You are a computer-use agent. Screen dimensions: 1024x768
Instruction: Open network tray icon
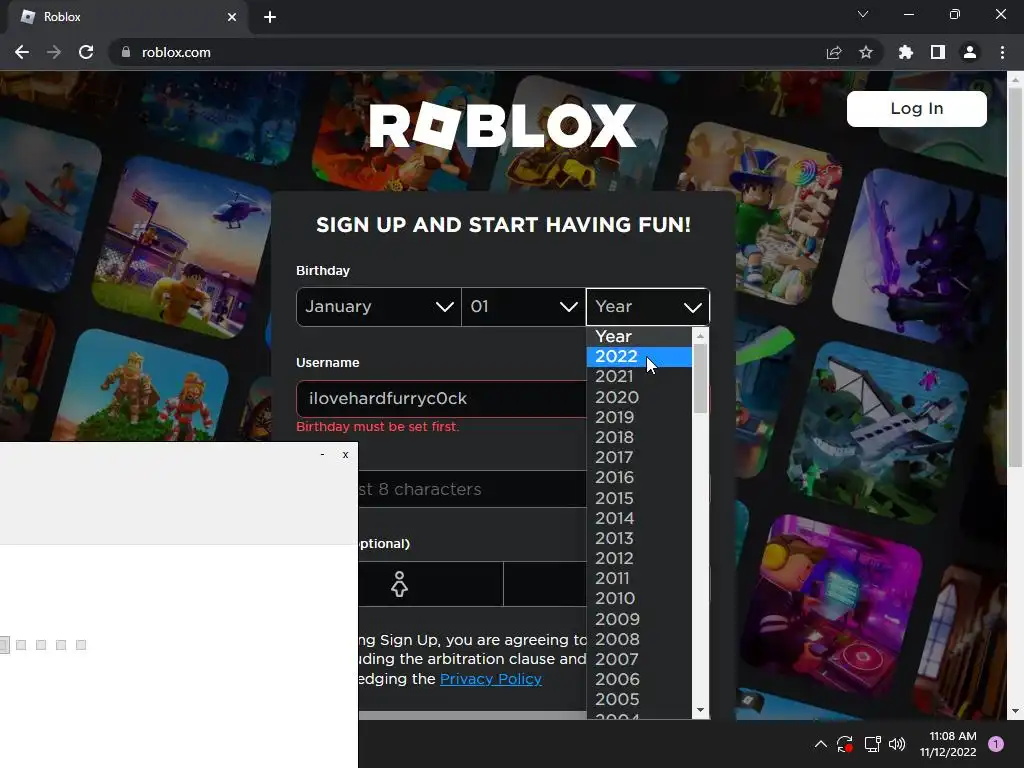click(872, 744)
